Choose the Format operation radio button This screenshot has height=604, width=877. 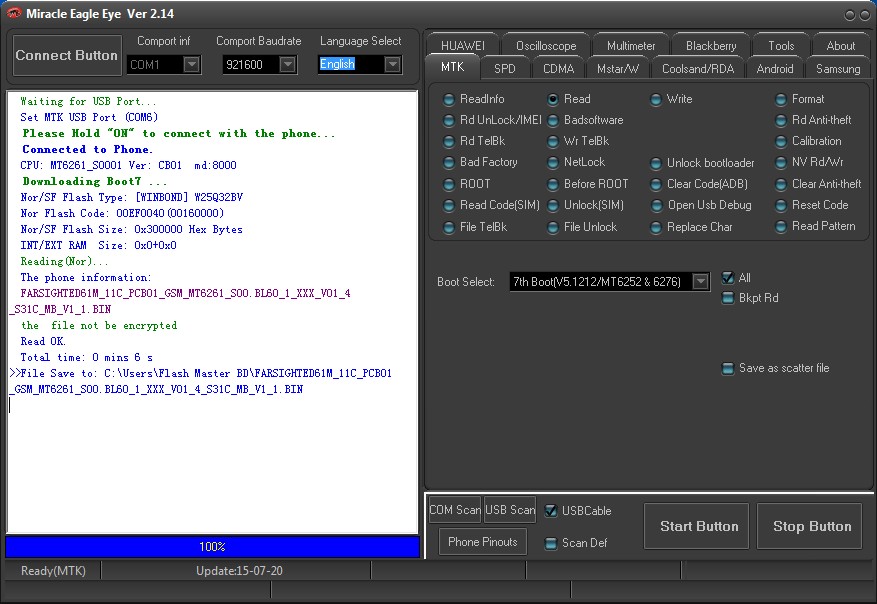782,99
